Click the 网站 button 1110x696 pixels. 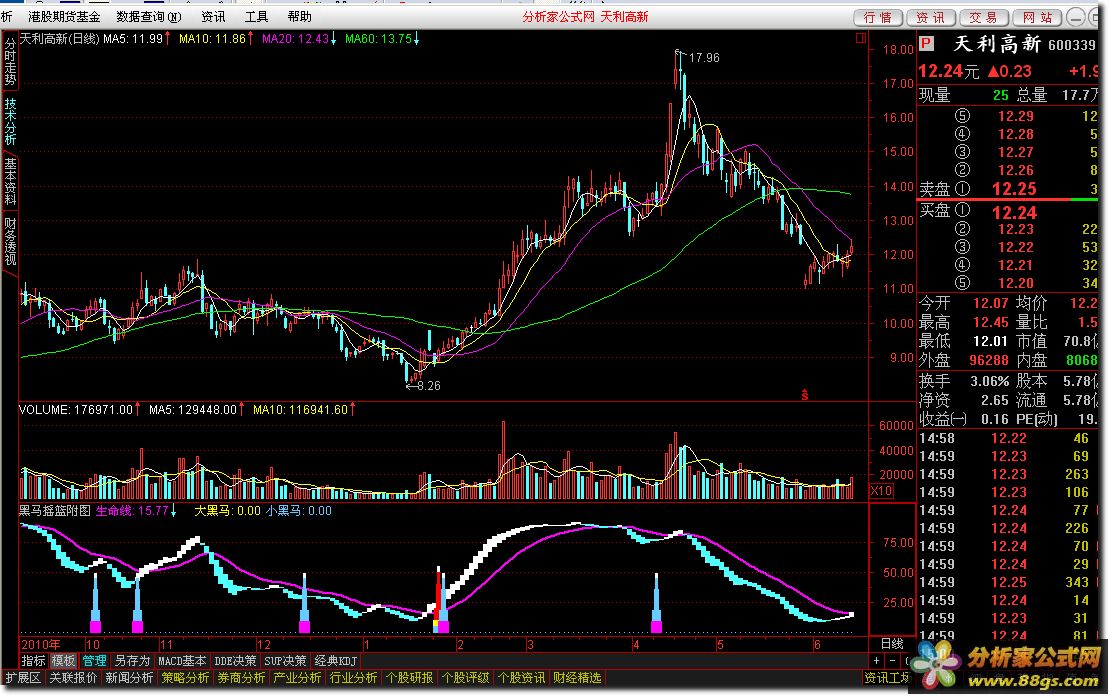coord(1037,18)
